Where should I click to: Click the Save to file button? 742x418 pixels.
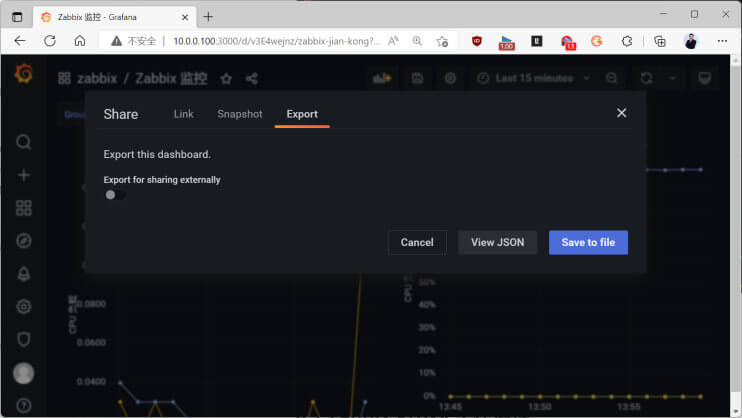coord(588,242)
